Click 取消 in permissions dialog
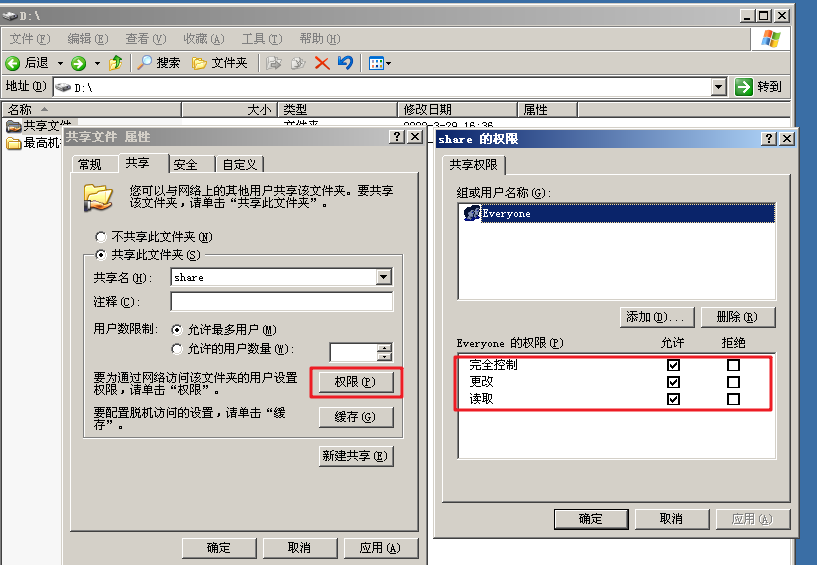Screen dimensions: 817x565 click(672, 519)
